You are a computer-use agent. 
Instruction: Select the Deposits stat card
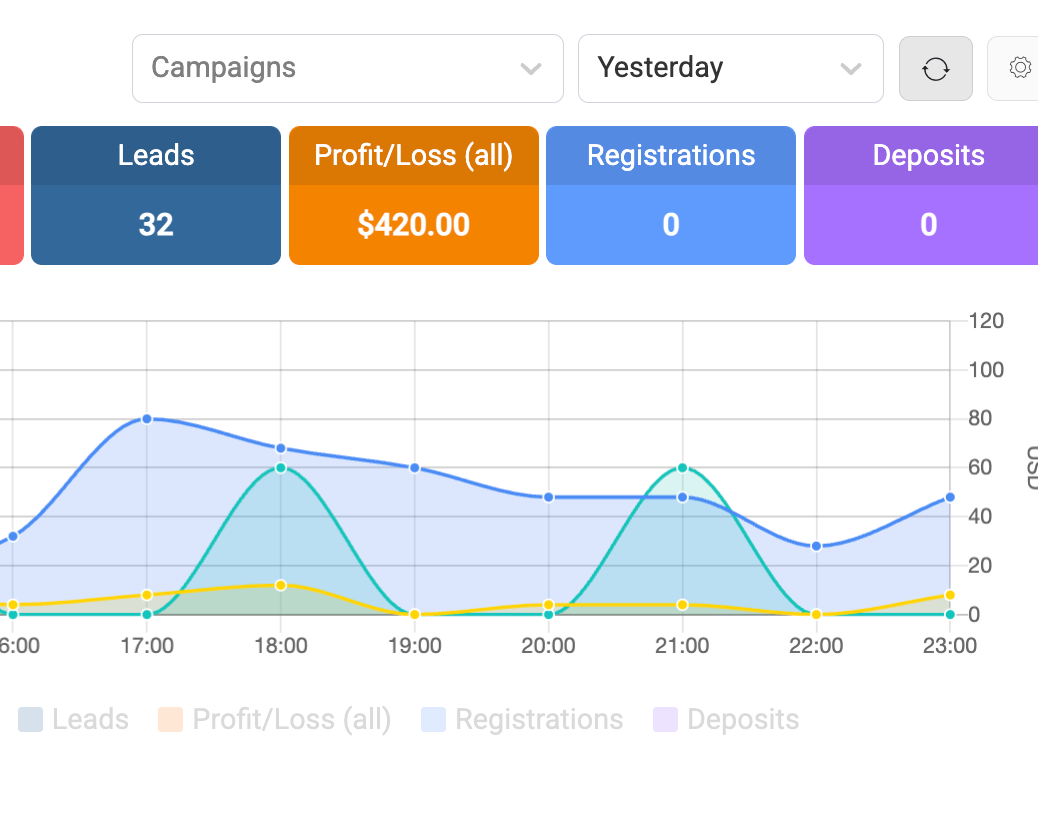point(921,195)
